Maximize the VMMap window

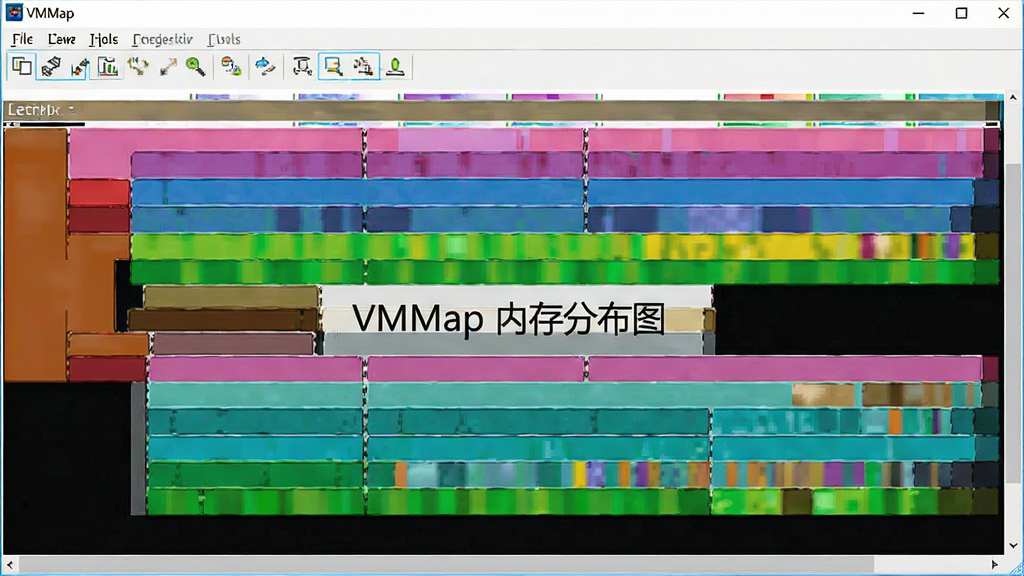[x=961, y=13]
